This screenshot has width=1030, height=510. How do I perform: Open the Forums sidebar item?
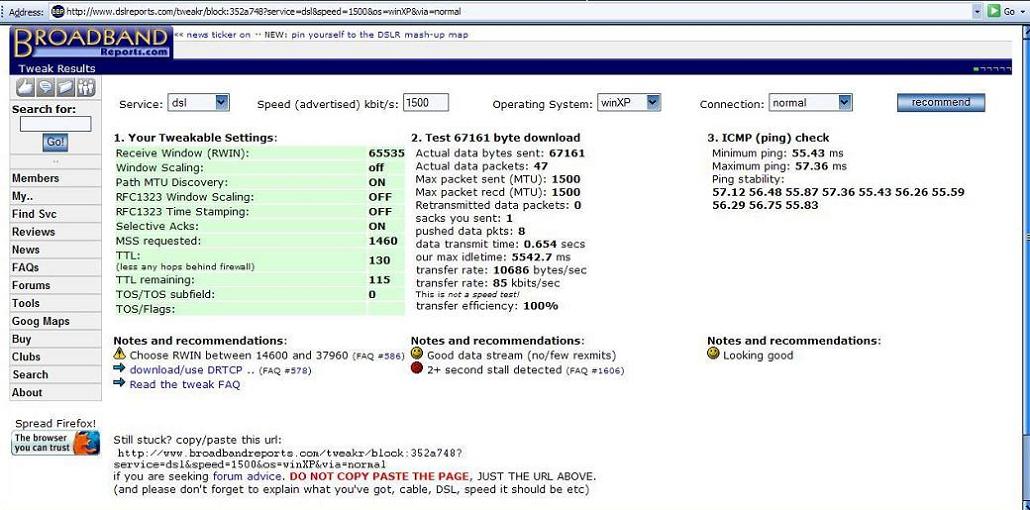click(x=56, y=285)
